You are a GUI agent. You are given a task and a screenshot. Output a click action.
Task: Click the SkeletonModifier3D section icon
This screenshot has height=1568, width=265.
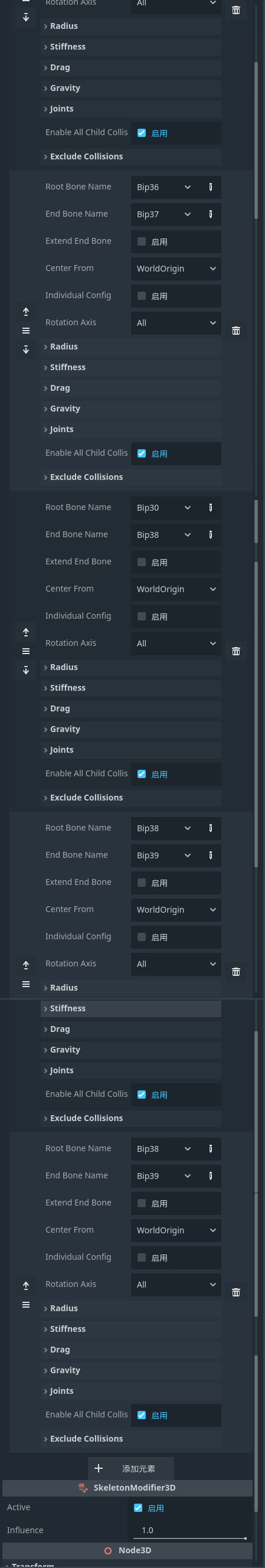click(x=83, y=1488)
